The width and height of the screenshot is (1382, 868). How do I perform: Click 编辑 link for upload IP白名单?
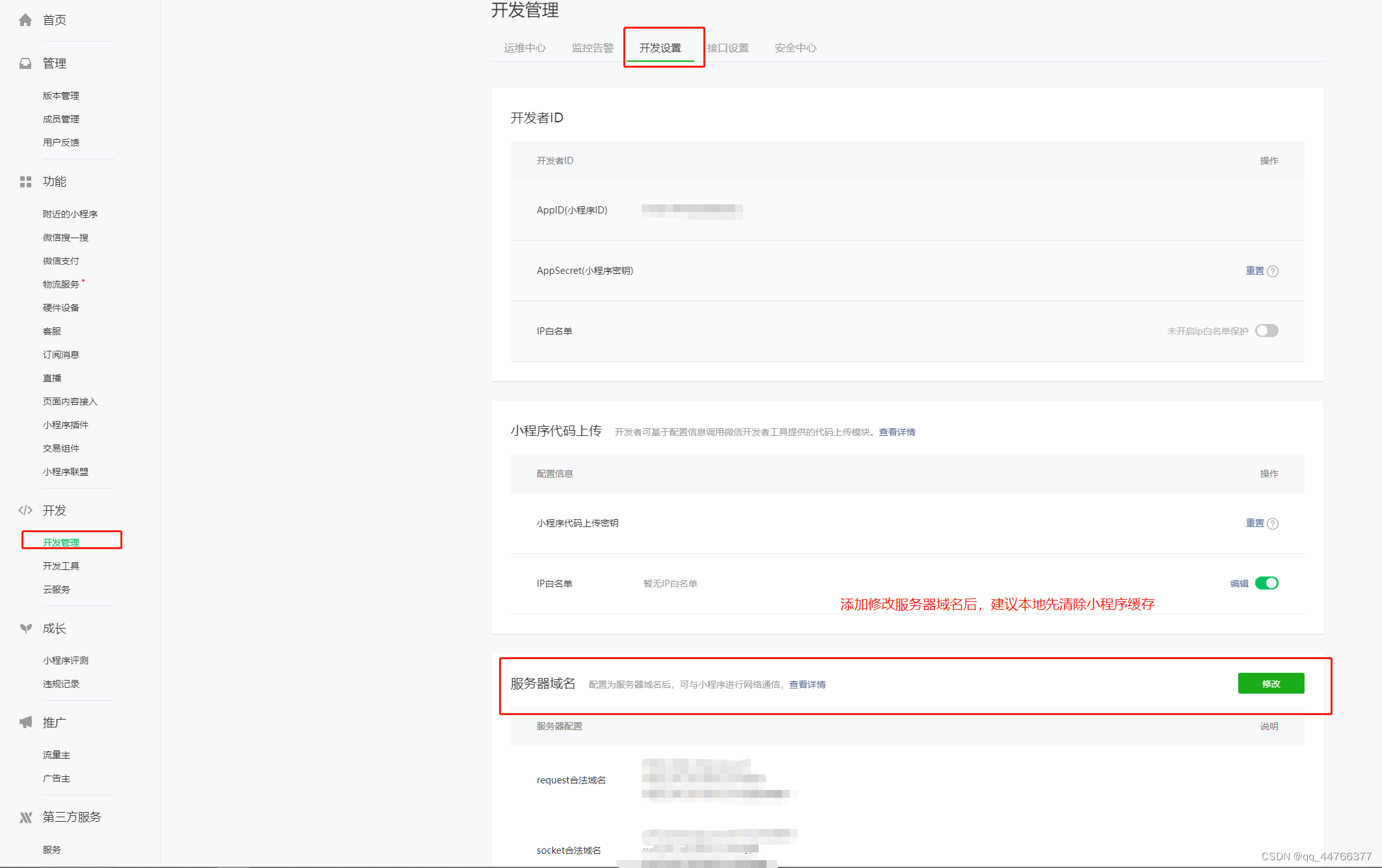pyautogui.click(x=1239, y=584)
